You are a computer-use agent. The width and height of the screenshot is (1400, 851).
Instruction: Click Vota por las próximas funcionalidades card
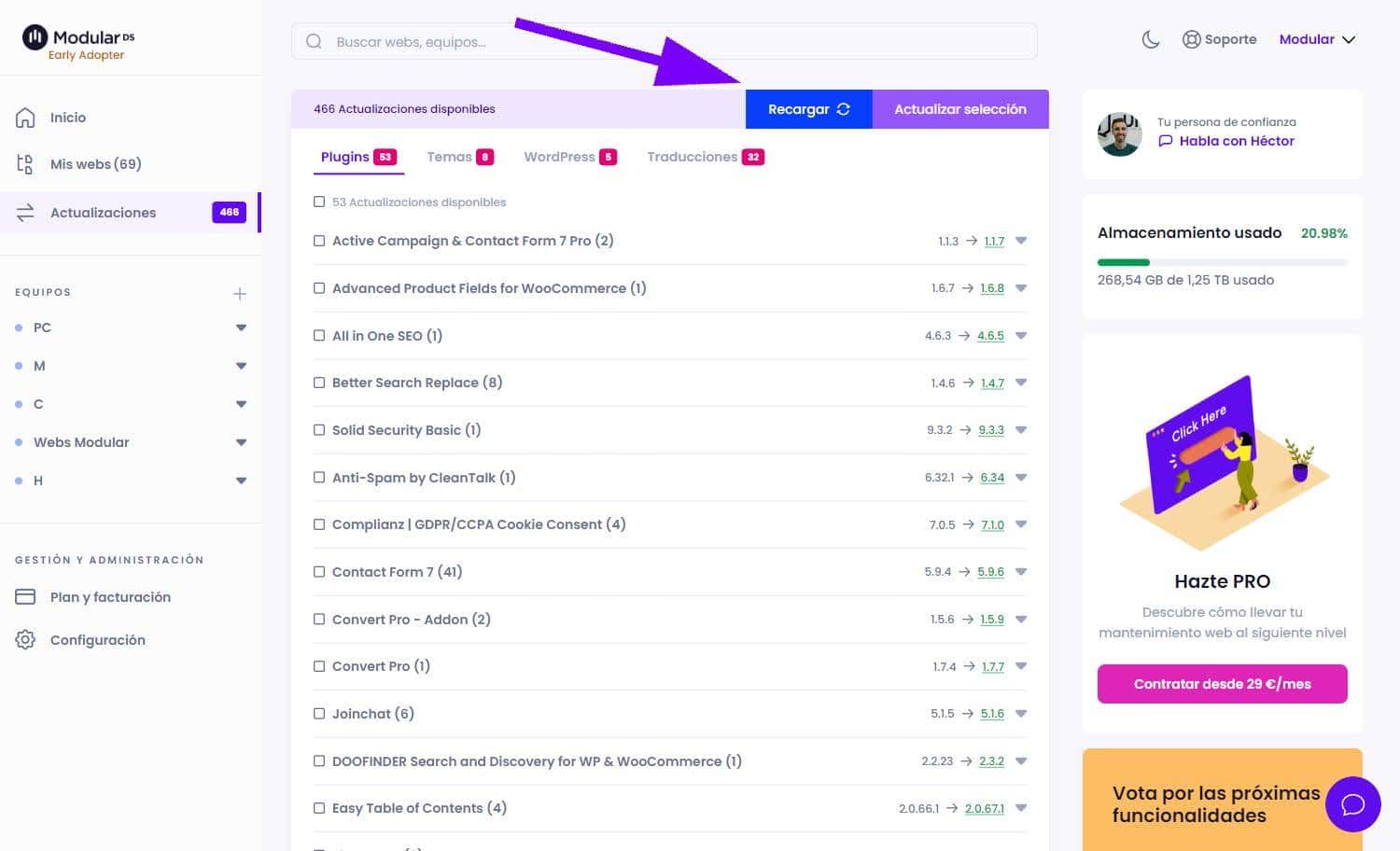tap(1223, 800)
